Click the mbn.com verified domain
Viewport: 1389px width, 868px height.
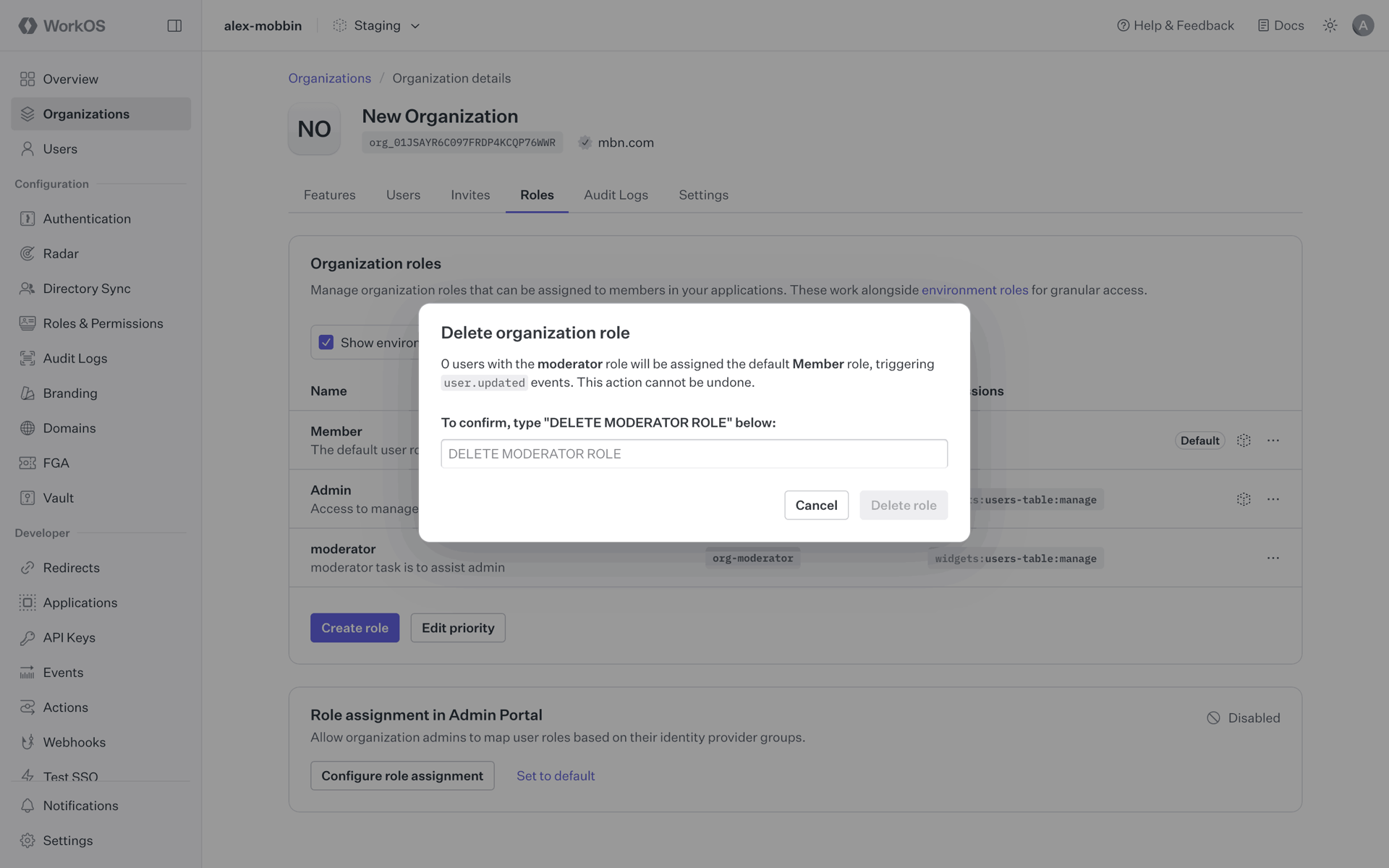pyautogui.click(x=616, y=142)
